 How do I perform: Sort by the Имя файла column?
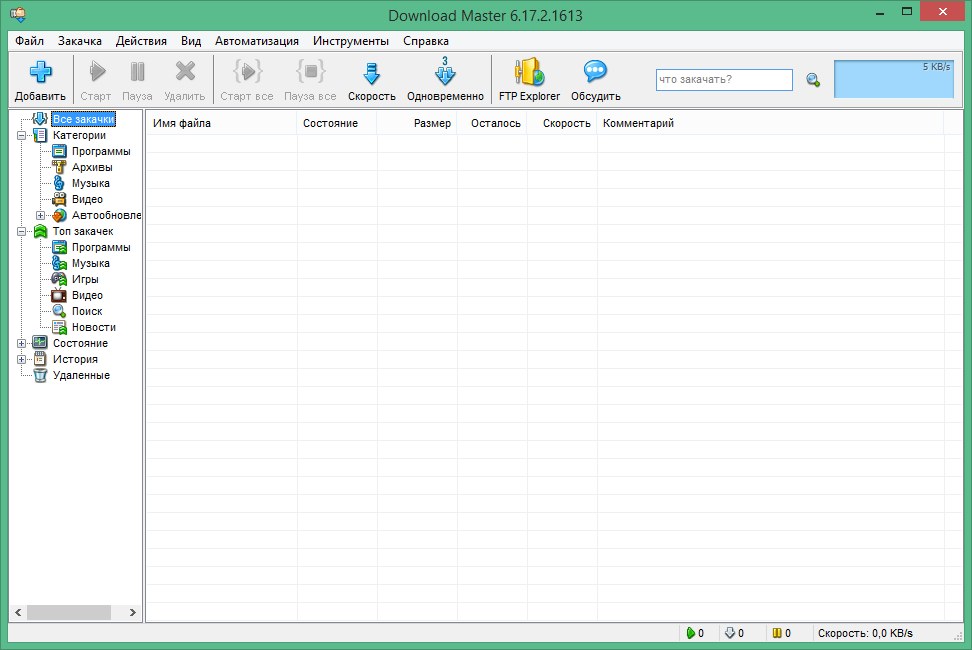pos(221,123)
